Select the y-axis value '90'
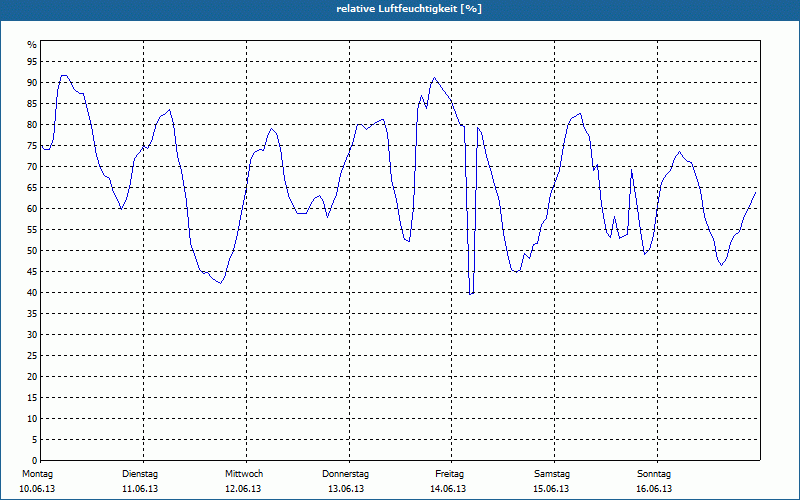This screenshot has width=800, height=500. tap(32, 83)
